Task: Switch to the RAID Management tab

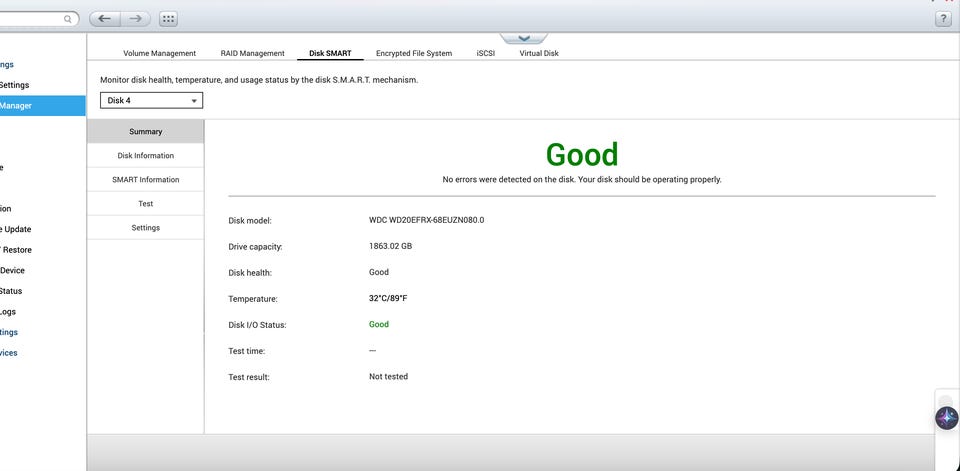Action: click(x=252, y=53)
